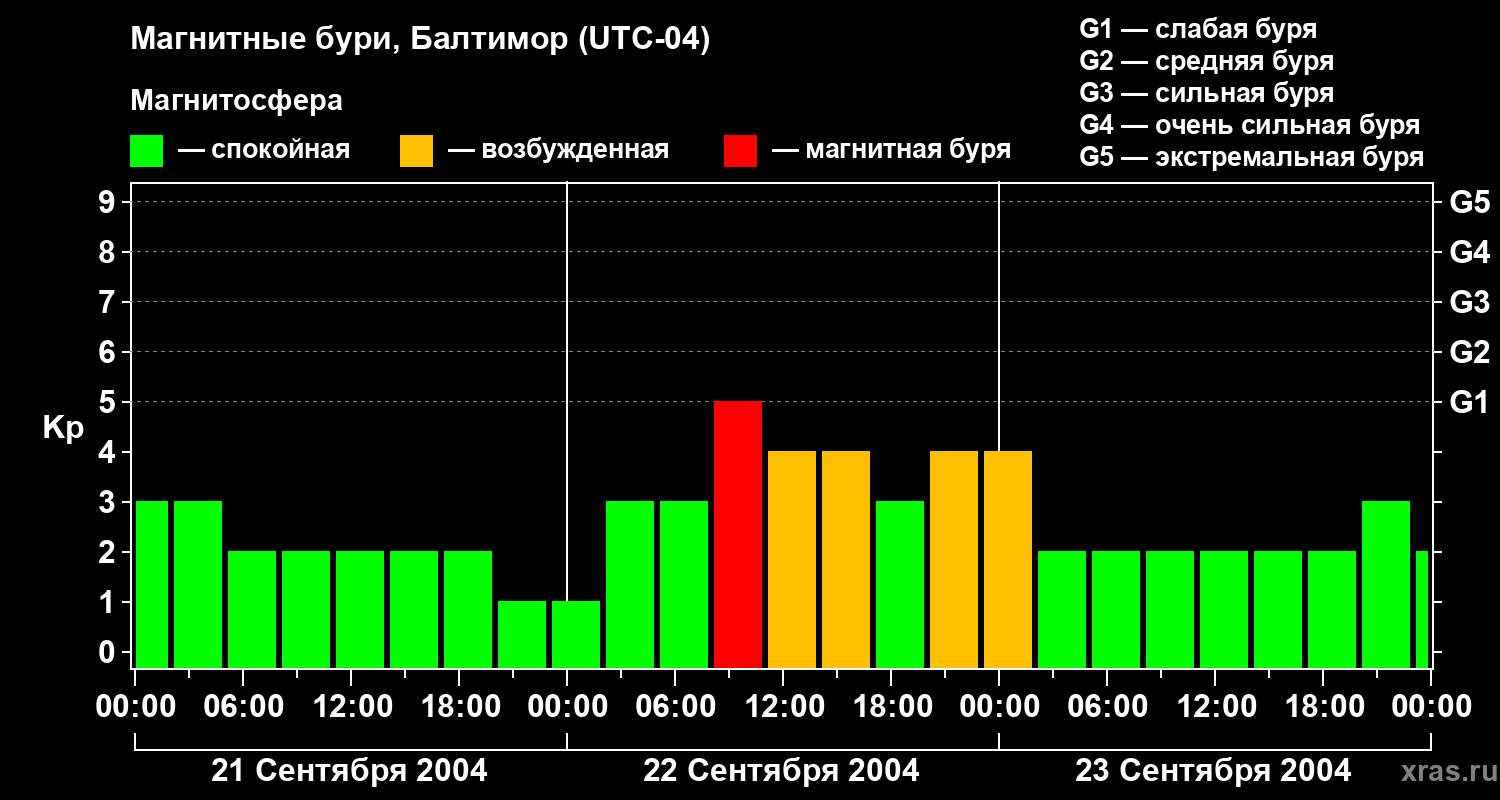Screen dimensions: 1500x800
Task: Click the '— возбужденная' legend label
Action: (558, 151)
